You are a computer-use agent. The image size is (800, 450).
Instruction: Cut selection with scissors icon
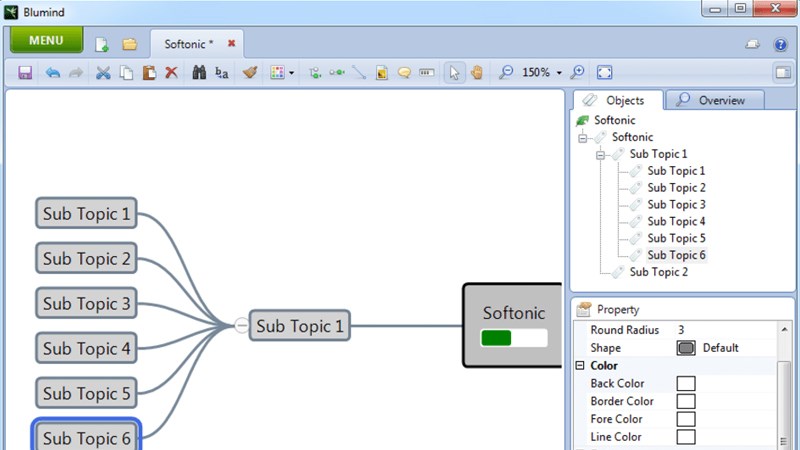pyautogui.click(x=103, y=72)
